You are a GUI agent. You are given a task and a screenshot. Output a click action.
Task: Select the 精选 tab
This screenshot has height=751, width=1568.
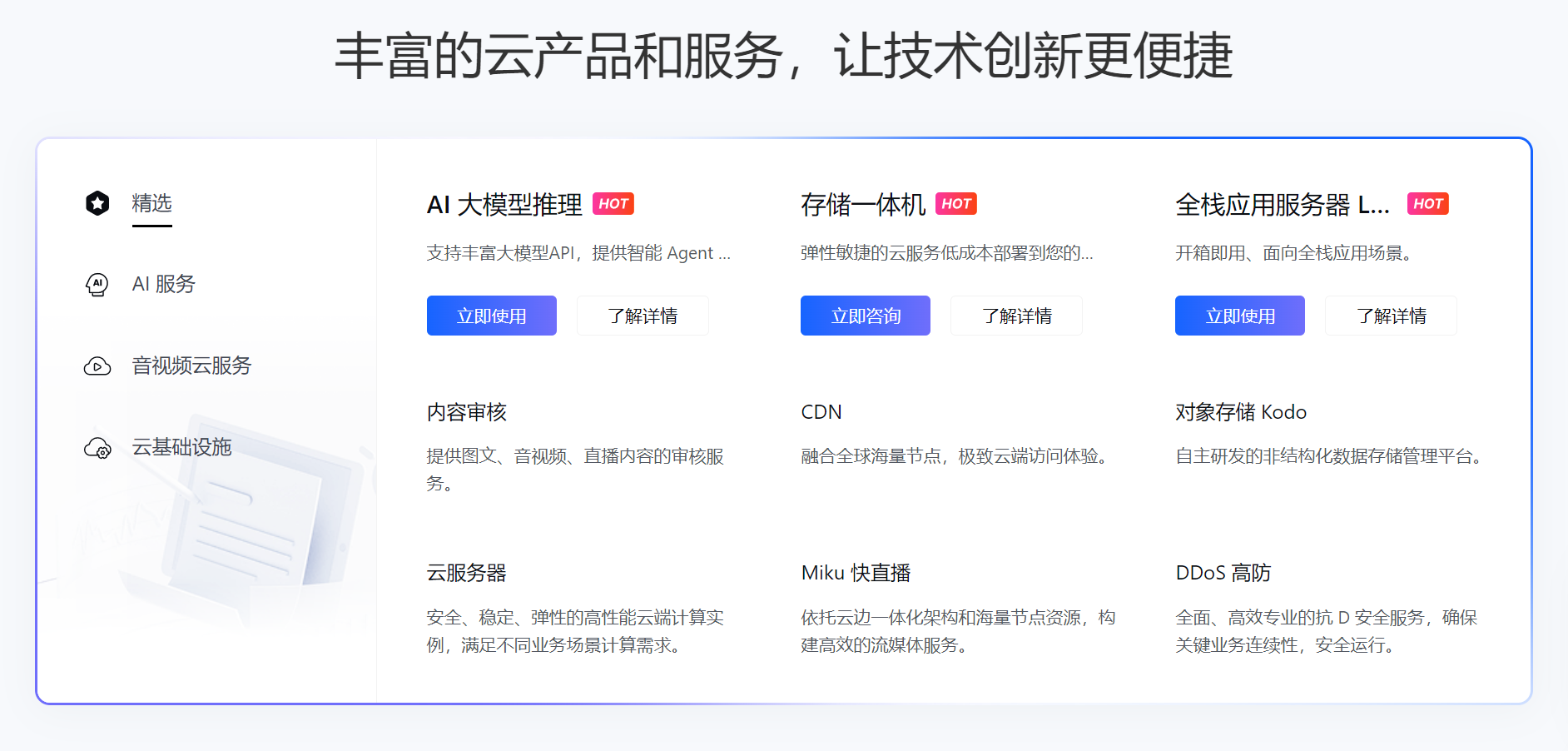[151, 203]
